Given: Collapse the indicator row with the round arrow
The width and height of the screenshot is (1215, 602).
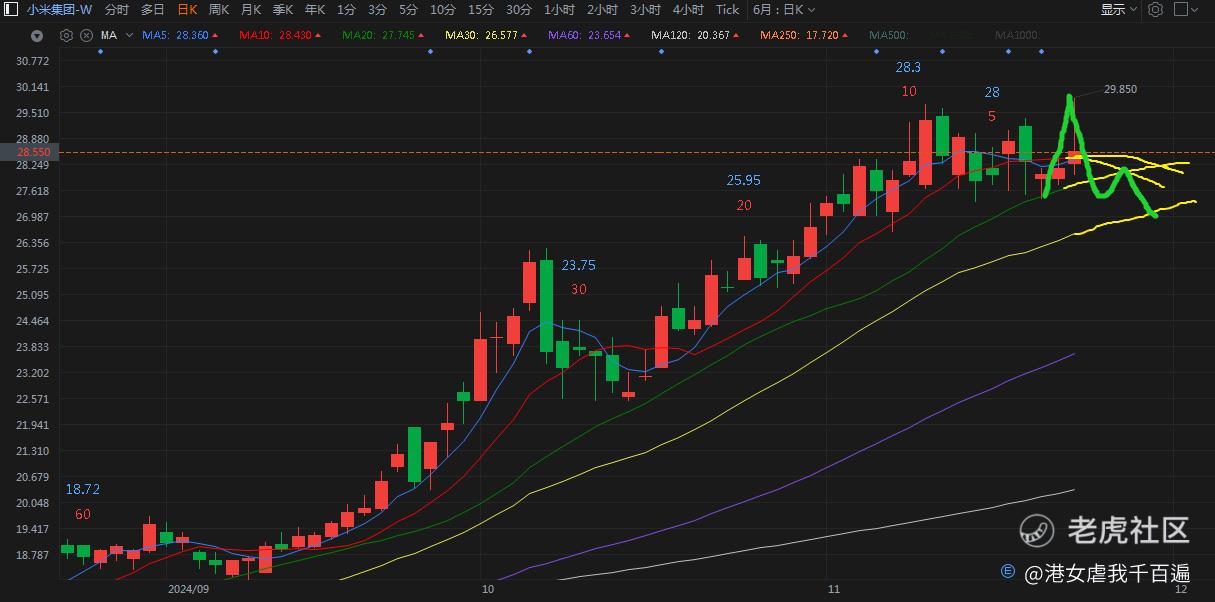Looking at the screenshot, I should pos(37,36).
